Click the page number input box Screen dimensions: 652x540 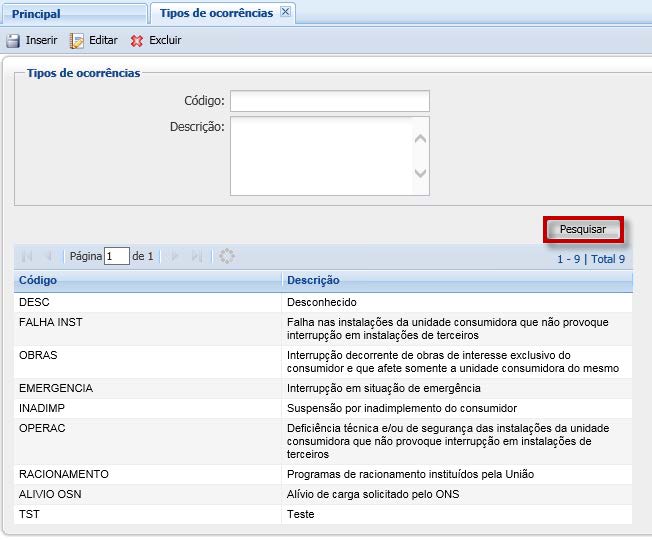(117, 256)
